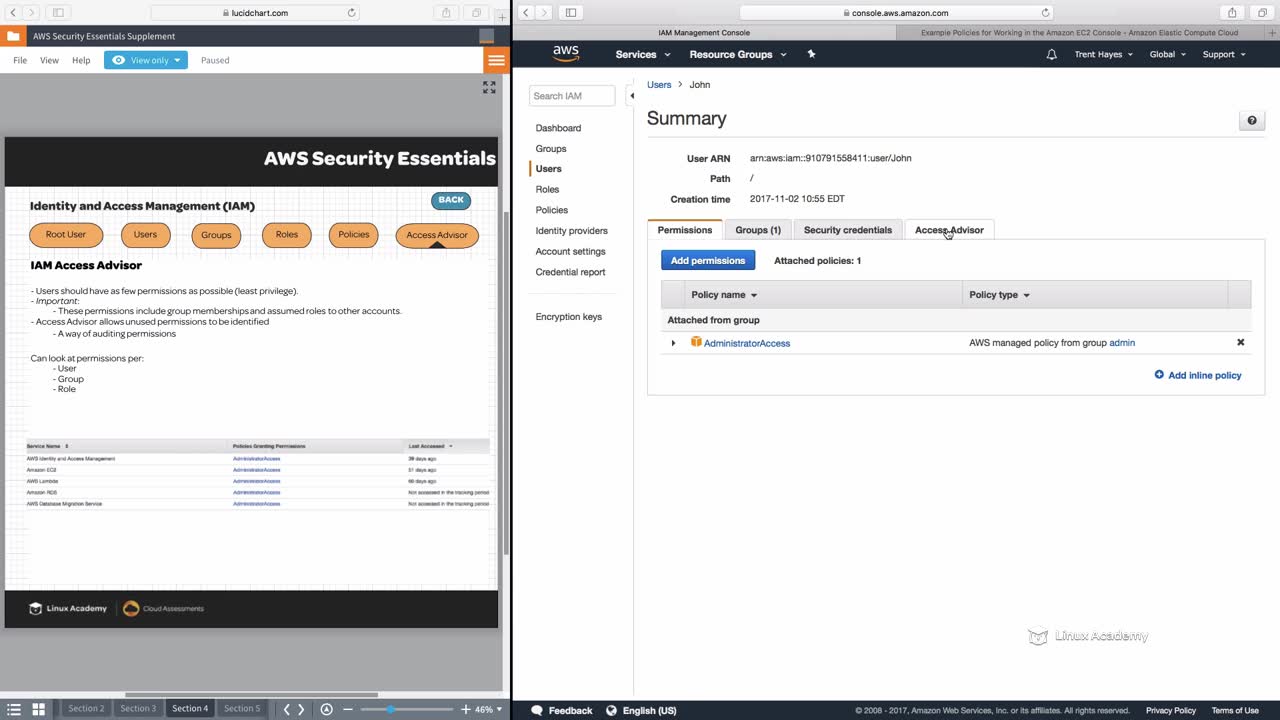Open the AWS notifications bell
Image resolution: width=1280 pixels, height=720 pixels.
(1051, 54)
